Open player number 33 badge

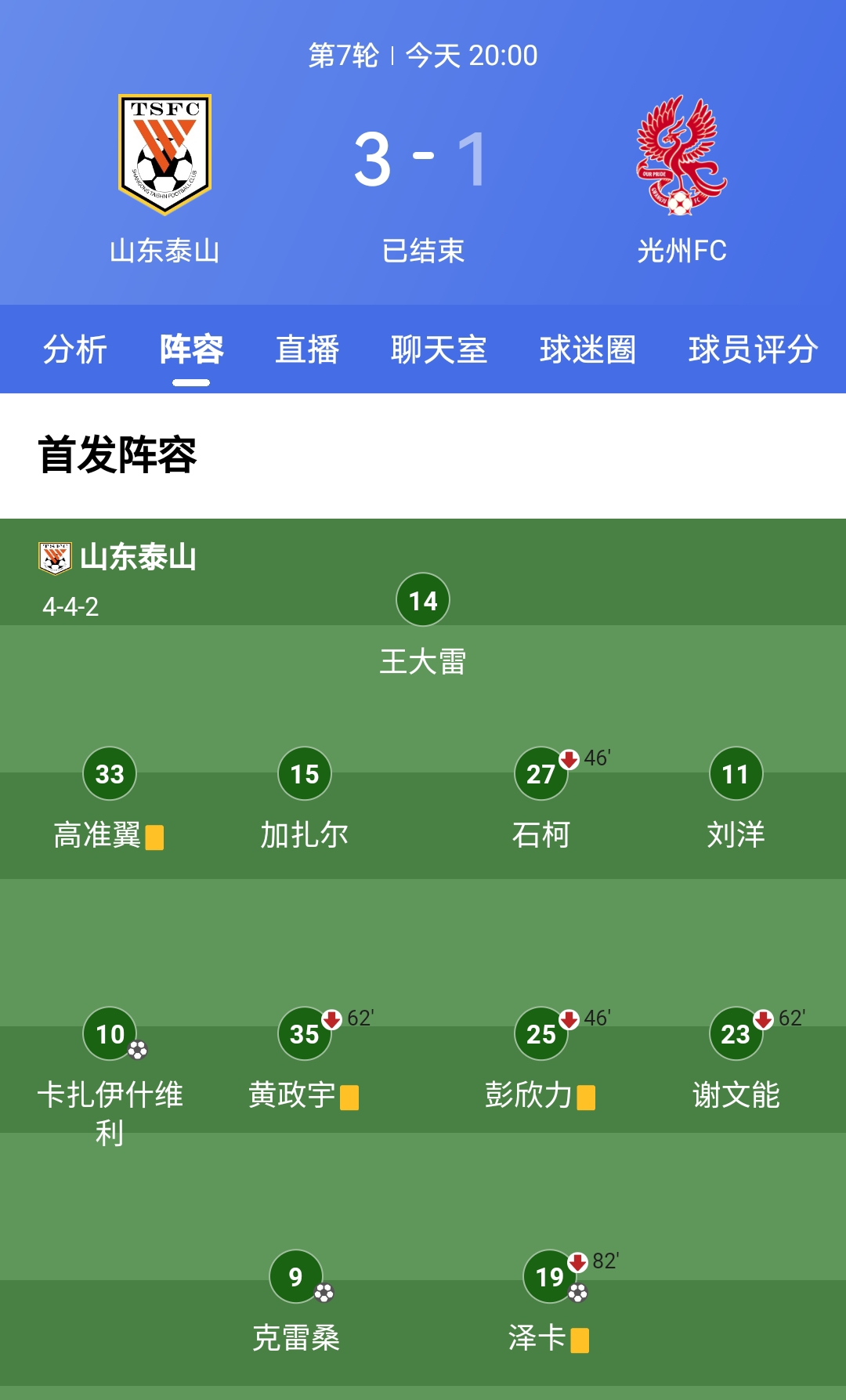(110, 774)
